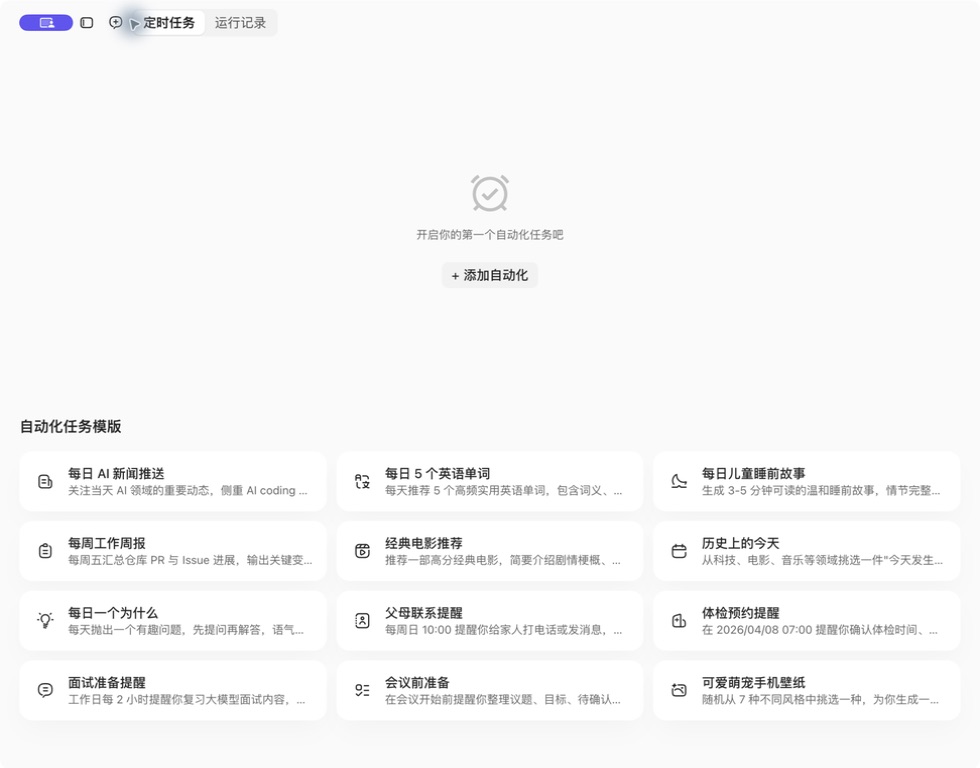This screenshot has width=980, height=768.
Task: Click the medical icon beside 体检预约提醒
Action: pos(679,621)
